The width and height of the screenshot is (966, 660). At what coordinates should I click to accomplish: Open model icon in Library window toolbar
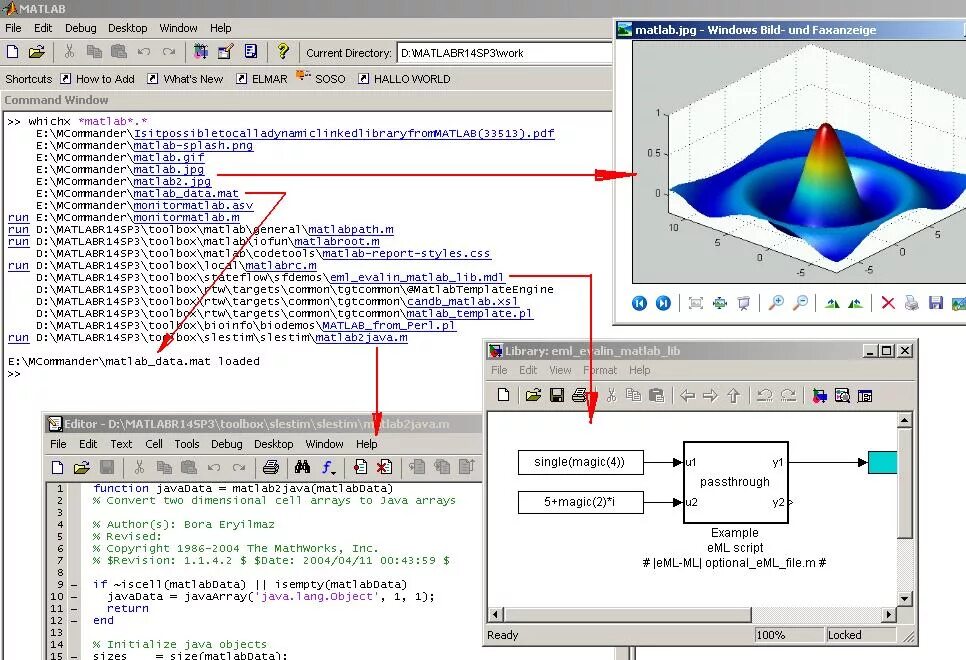(x=534, y=395)
